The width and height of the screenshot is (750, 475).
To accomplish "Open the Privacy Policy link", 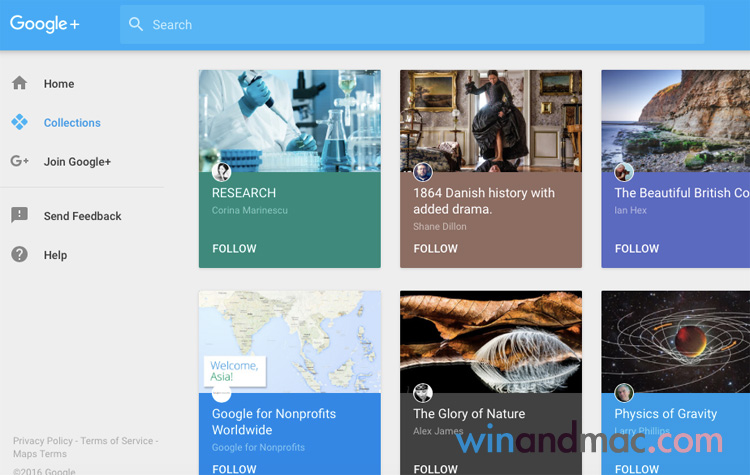I will (x=43, y=441).
